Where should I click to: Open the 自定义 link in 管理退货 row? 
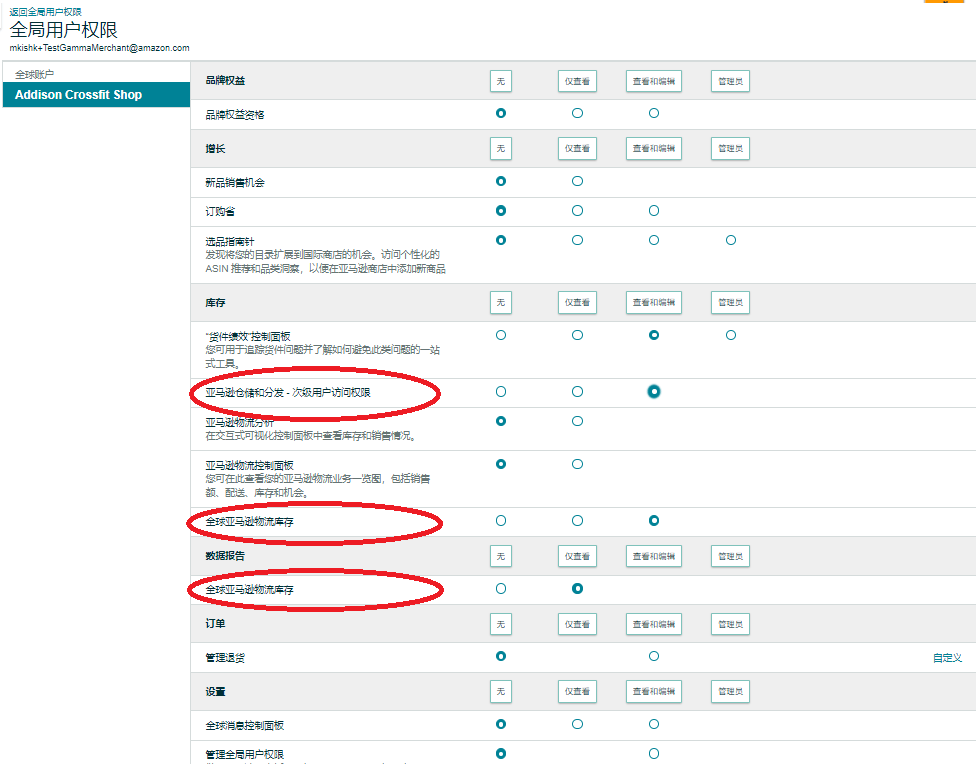pyautogui.click(x=947, y=658)
